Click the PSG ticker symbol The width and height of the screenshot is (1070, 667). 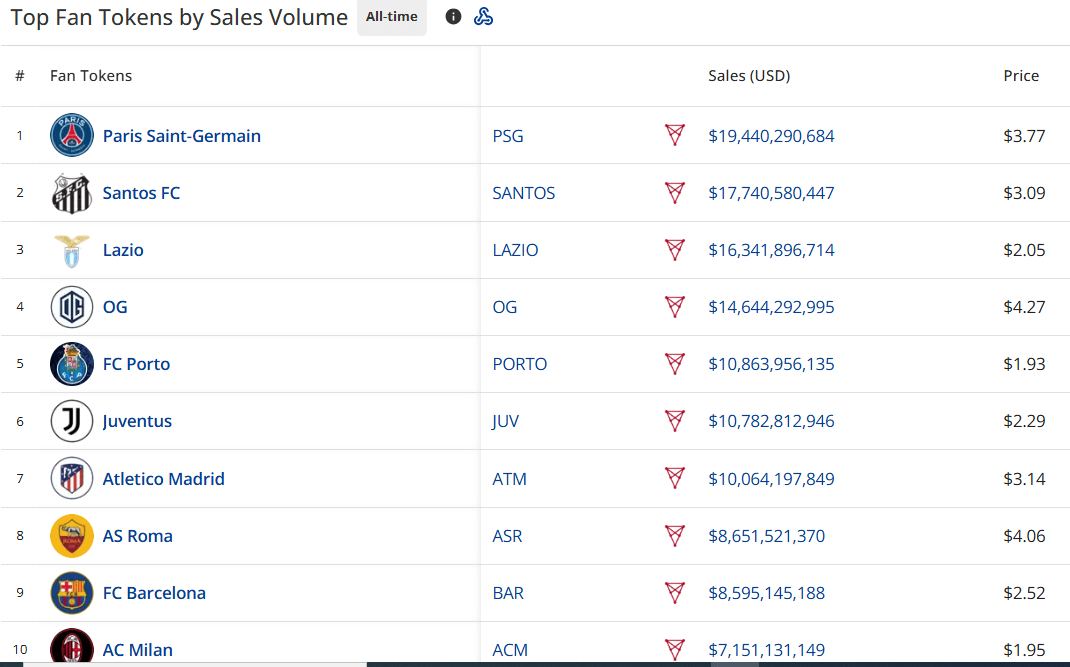click(x=508, y=136)
